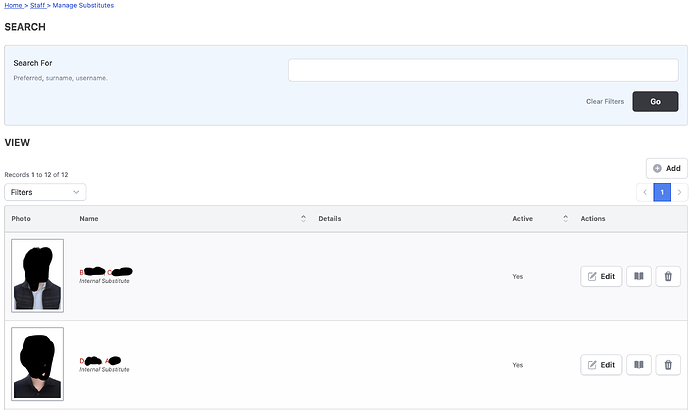
Task: Add a new substitute record
Action: click(666, 168)
